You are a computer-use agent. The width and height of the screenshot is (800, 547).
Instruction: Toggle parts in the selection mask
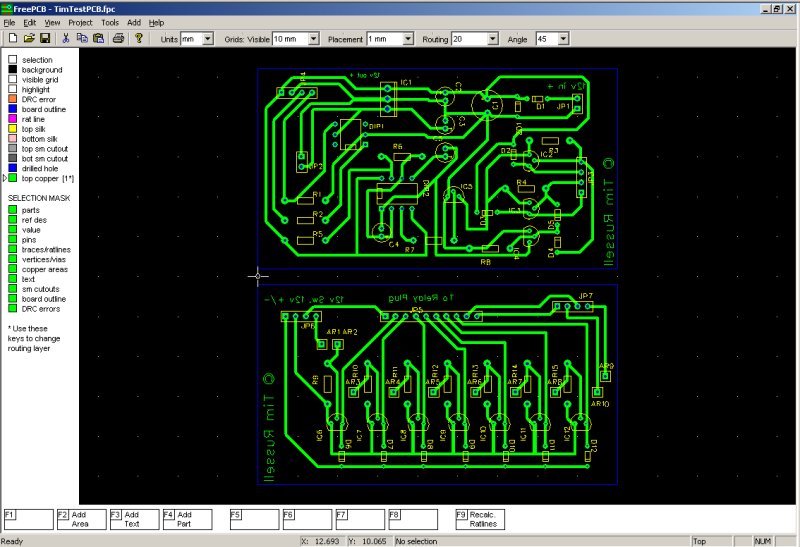click(13, 210)
